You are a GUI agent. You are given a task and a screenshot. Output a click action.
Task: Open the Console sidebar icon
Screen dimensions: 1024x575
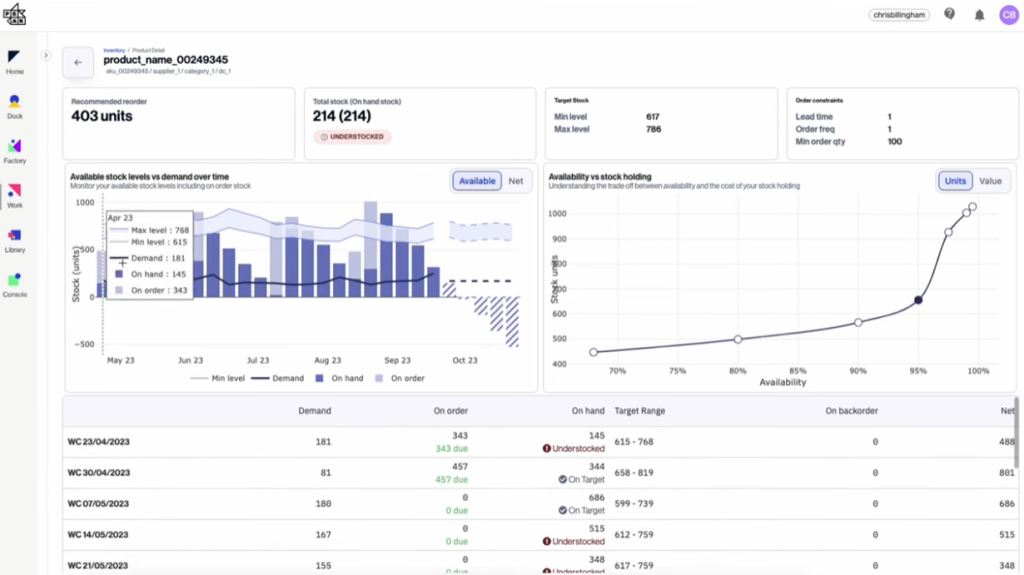coord(14,282)
